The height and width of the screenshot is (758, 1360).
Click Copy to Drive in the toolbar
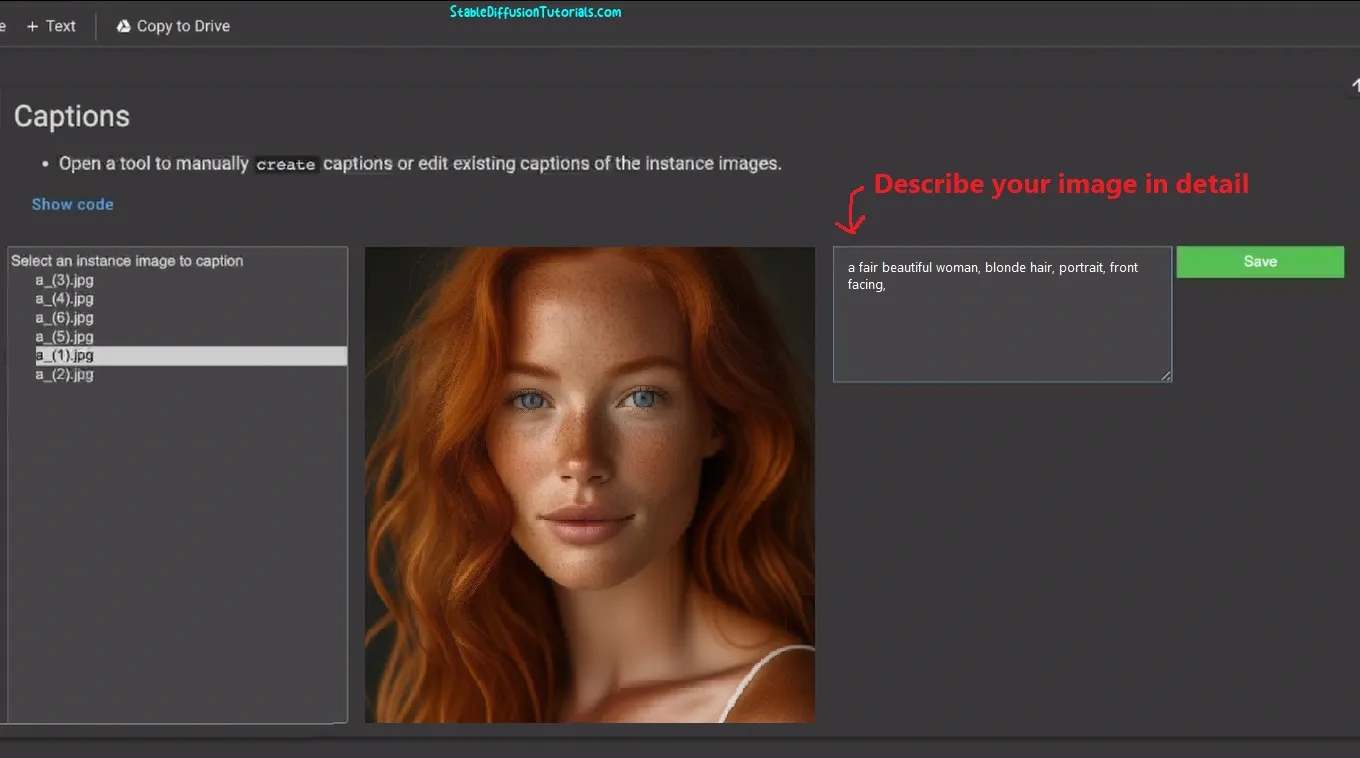[x=172, y=26]
